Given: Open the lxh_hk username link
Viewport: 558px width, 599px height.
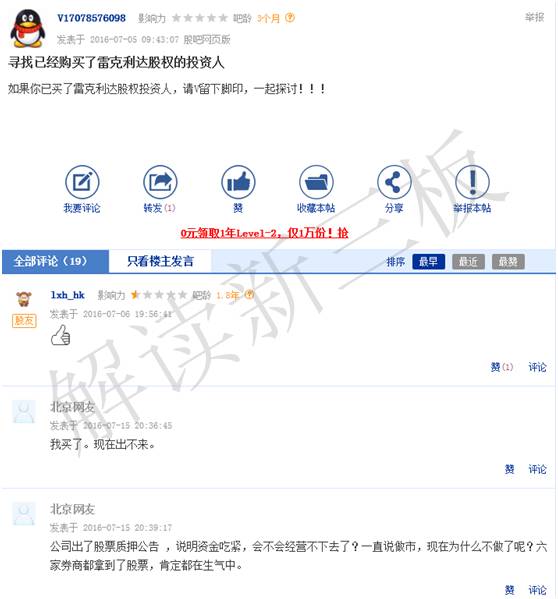Looking at the screenshot, I should tap(68, 295).
